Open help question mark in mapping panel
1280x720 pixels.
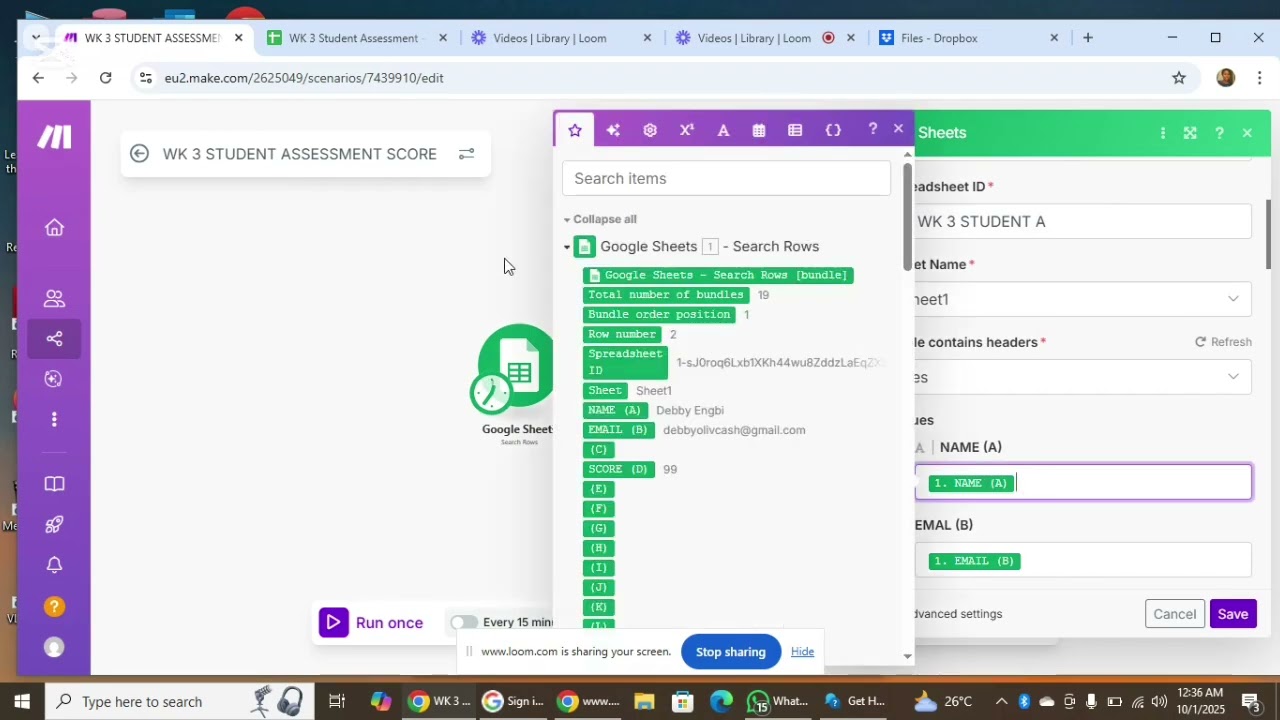873,129
